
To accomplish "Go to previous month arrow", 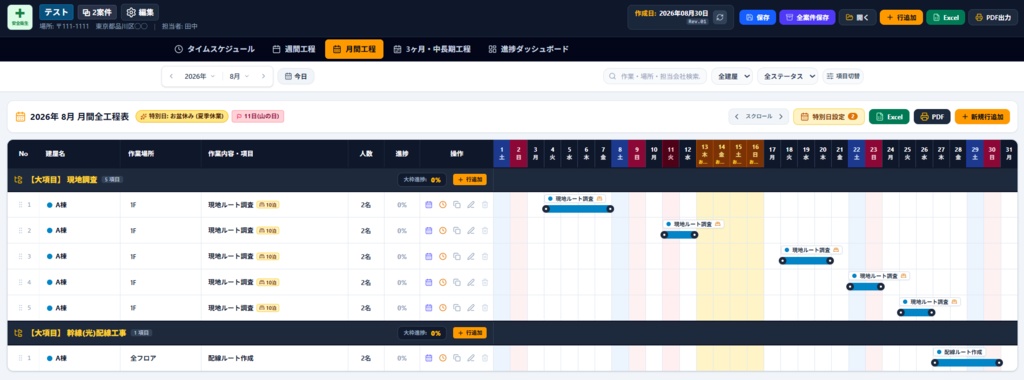I will (x=171, y=76).
